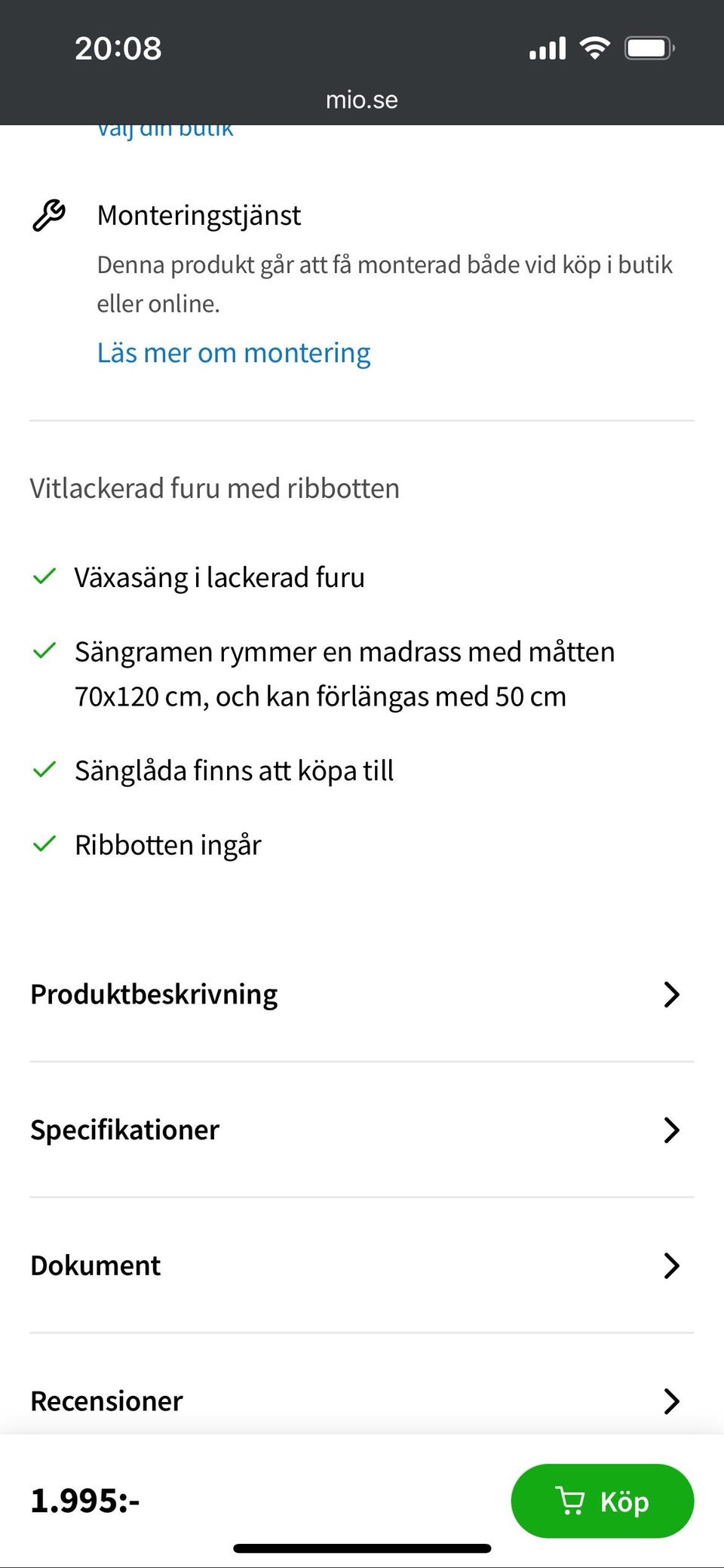This screenshot has height=1568, width=724.
Task: Expand Produktbeskrivning using its chevron arrow
Action: click(670, 995)
